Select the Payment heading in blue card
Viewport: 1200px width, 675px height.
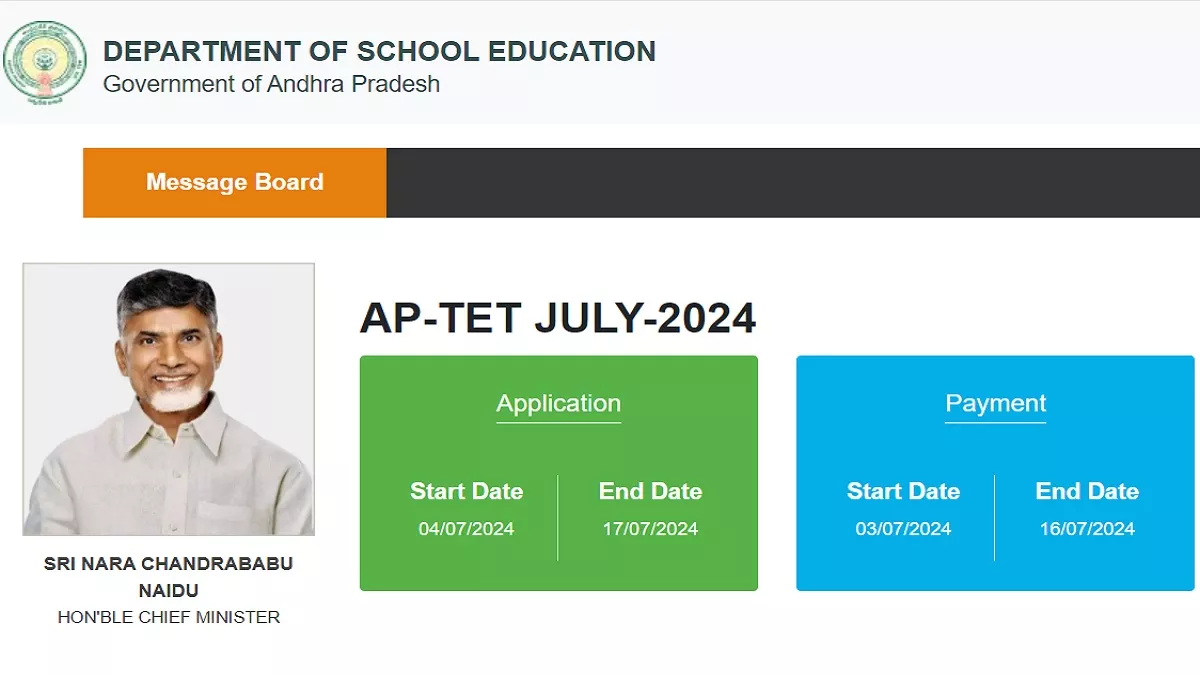click(995, 404)
